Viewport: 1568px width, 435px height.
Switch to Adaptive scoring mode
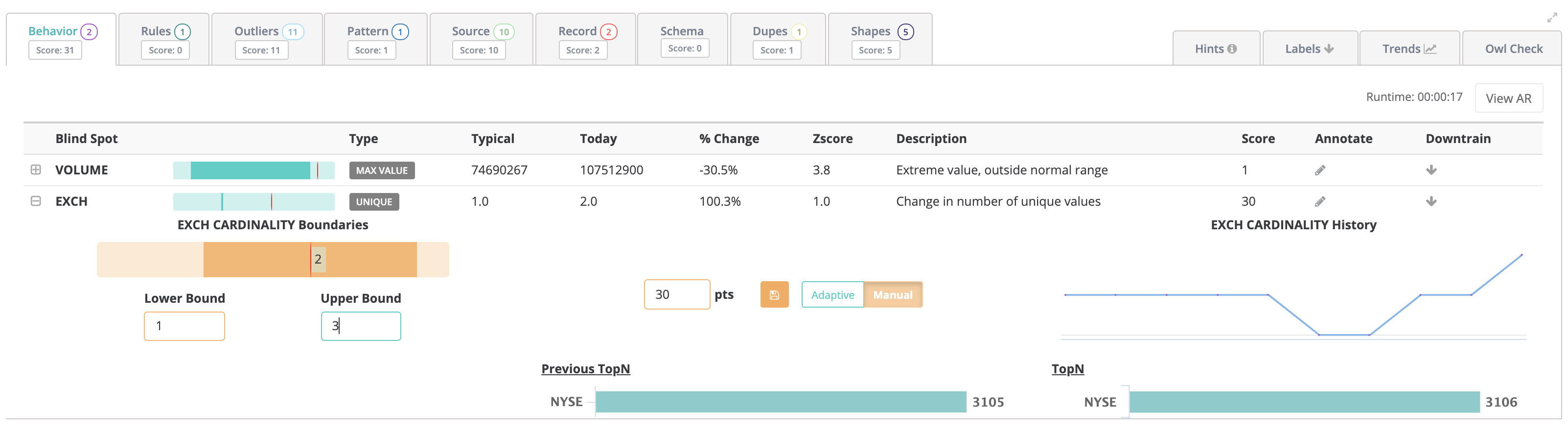832,295
